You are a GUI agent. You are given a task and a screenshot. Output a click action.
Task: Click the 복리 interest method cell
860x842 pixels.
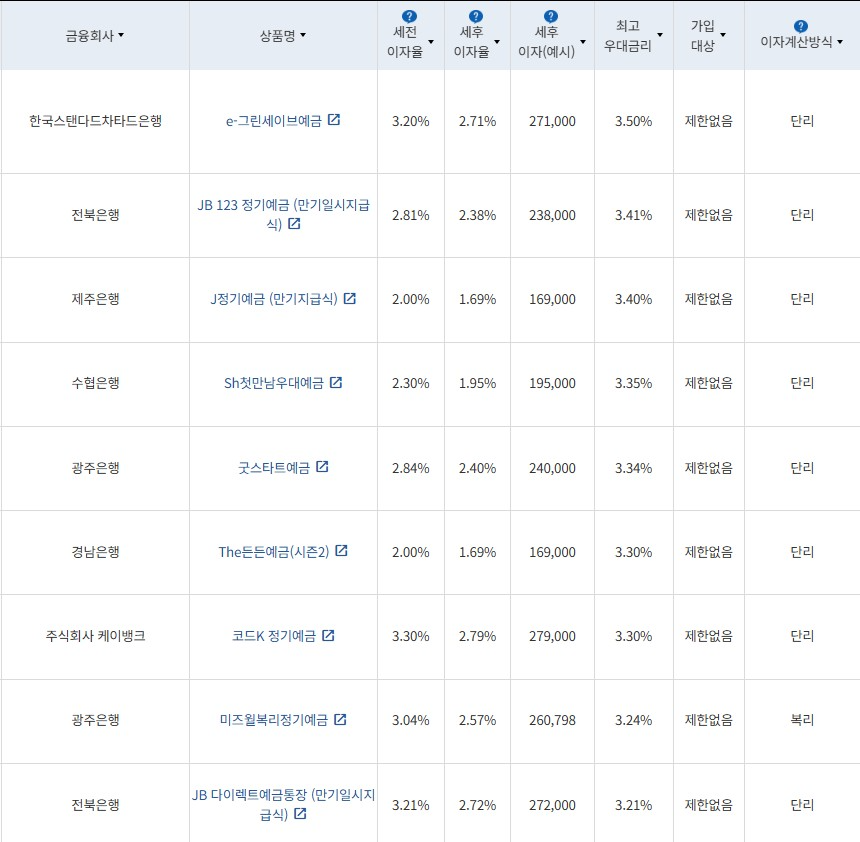pos(802,720)
